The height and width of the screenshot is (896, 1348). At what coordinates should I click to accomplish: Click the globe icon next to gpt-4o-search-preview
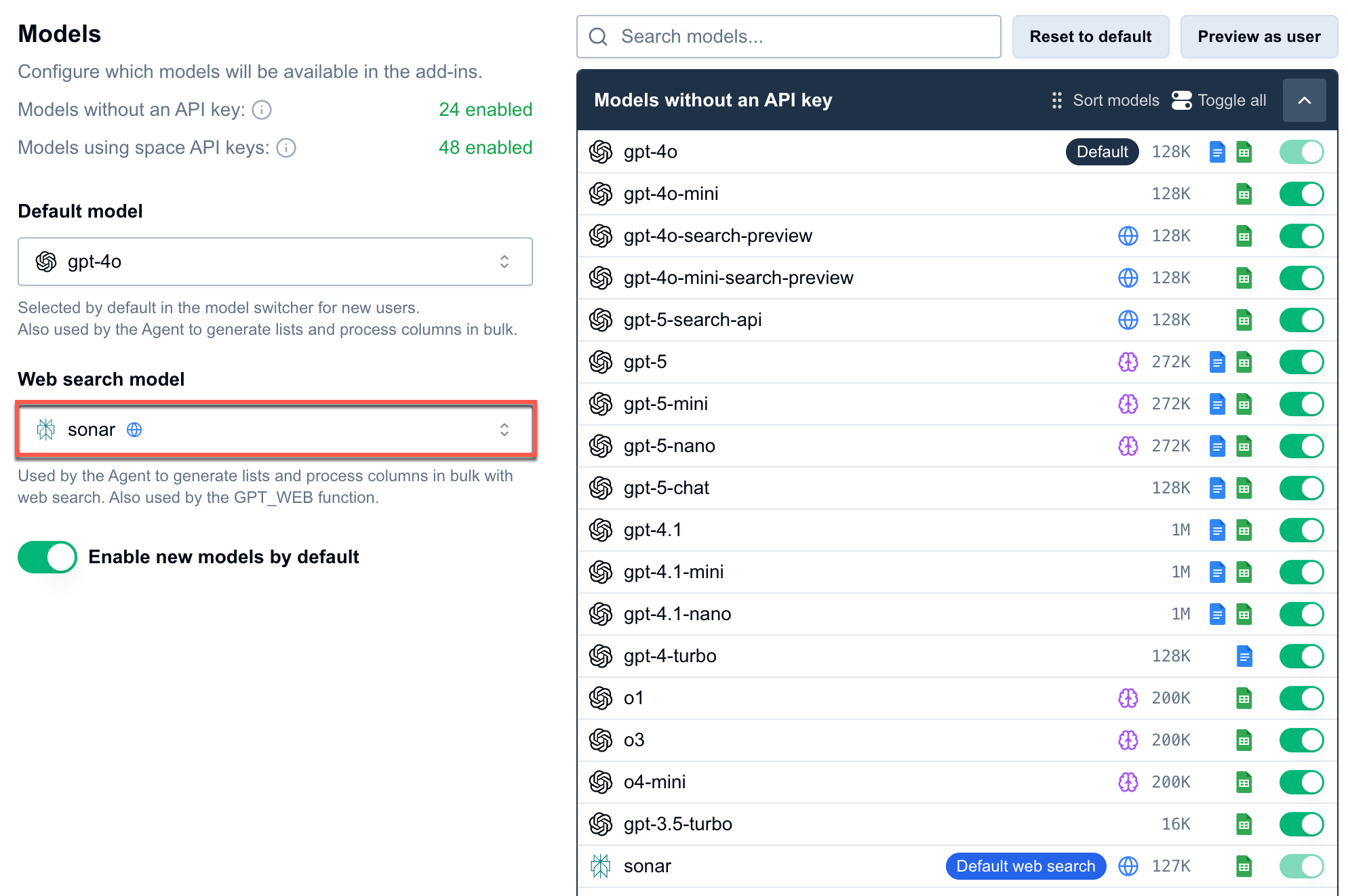1128,236
